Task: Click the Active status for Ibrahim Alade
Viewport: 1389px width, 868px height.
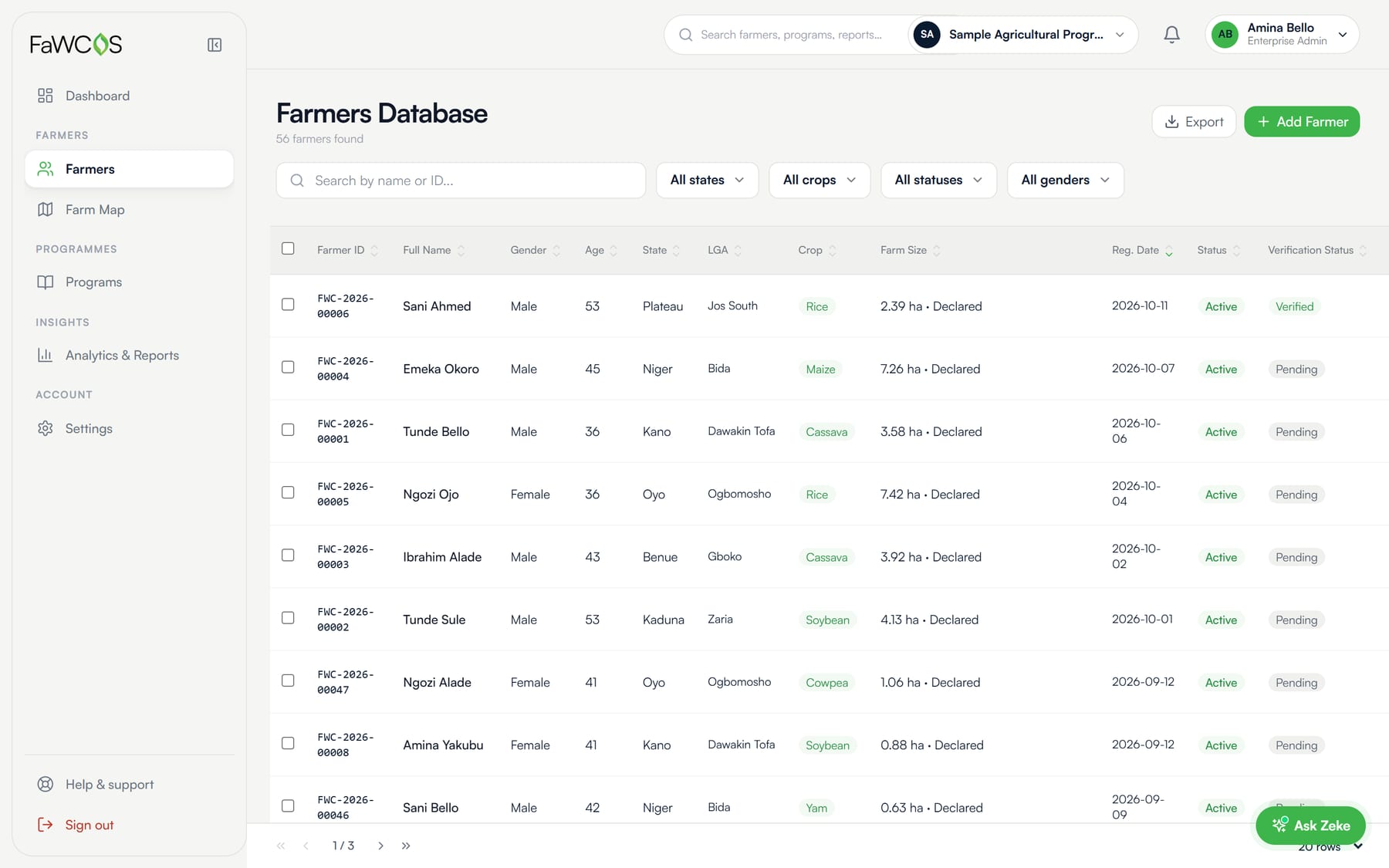Action: pyautogui.click(x=1221, y=558)
